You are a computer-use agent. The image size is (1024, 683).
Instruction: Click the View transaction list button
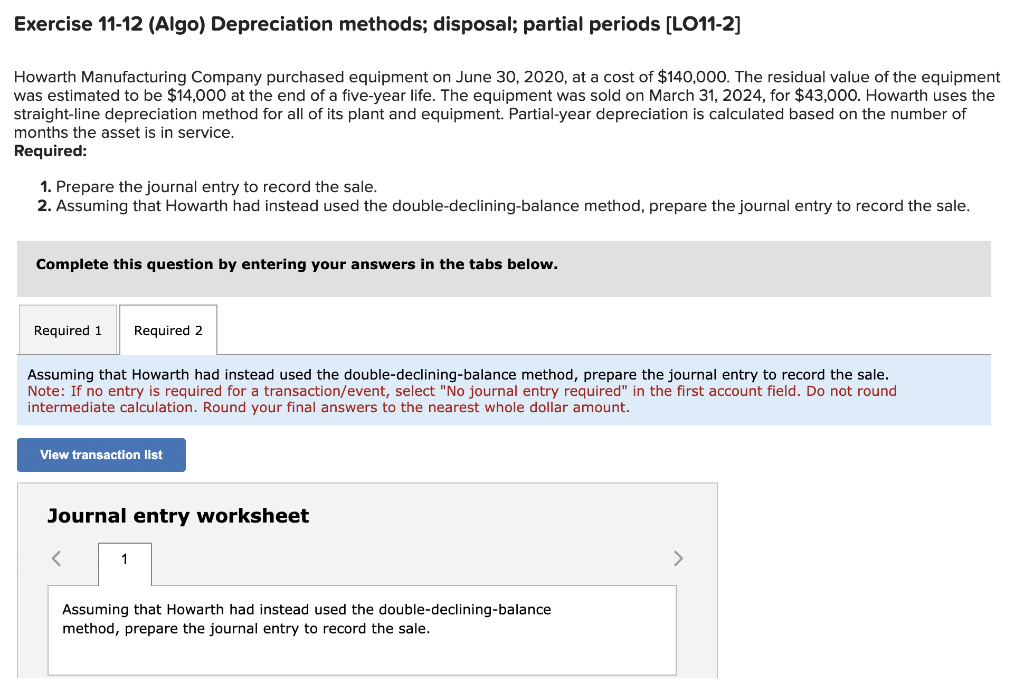101,455
